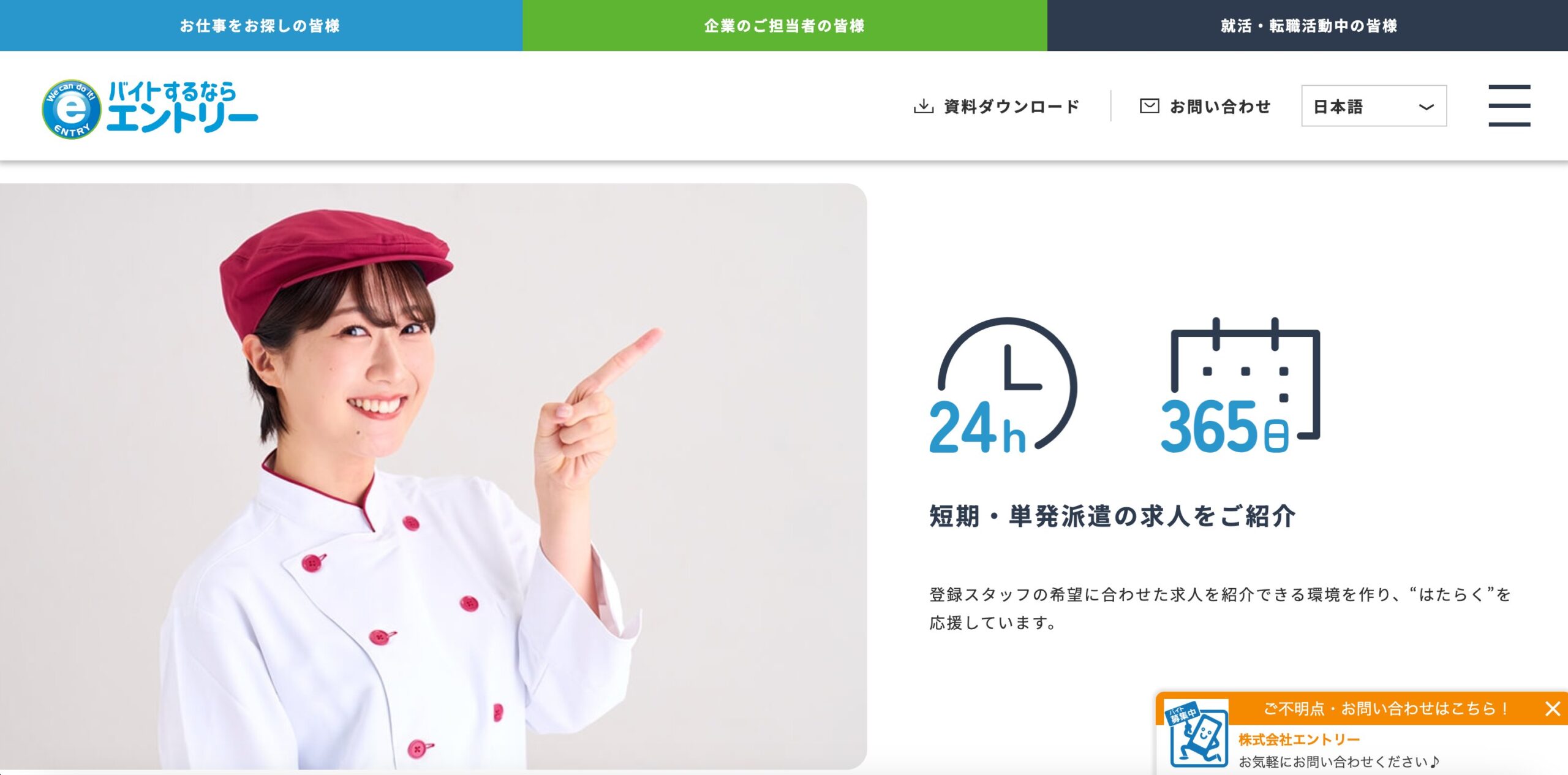This screenshot has width=1568, height=775.
Task: Click the 24h clock icon
Action: click(1003, 385)
